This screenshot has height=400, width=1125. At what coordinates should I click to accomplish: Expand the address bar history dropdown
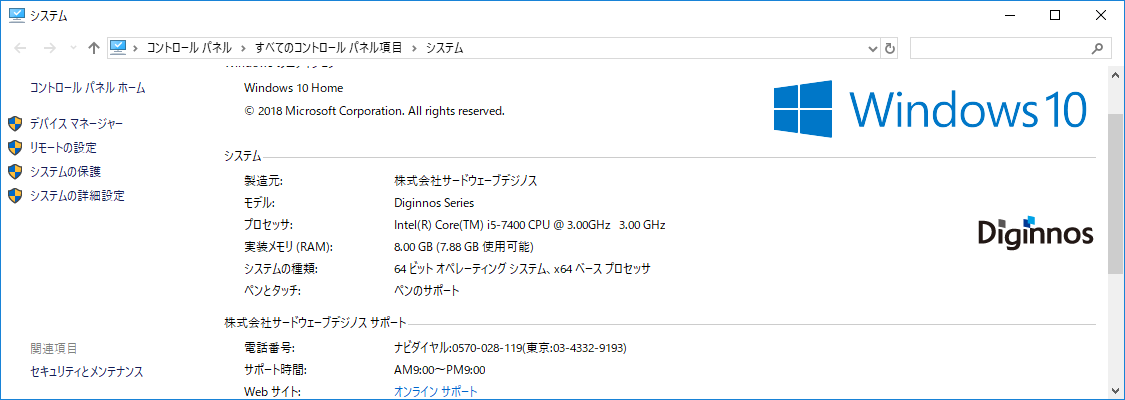click(x=872, y=48)
